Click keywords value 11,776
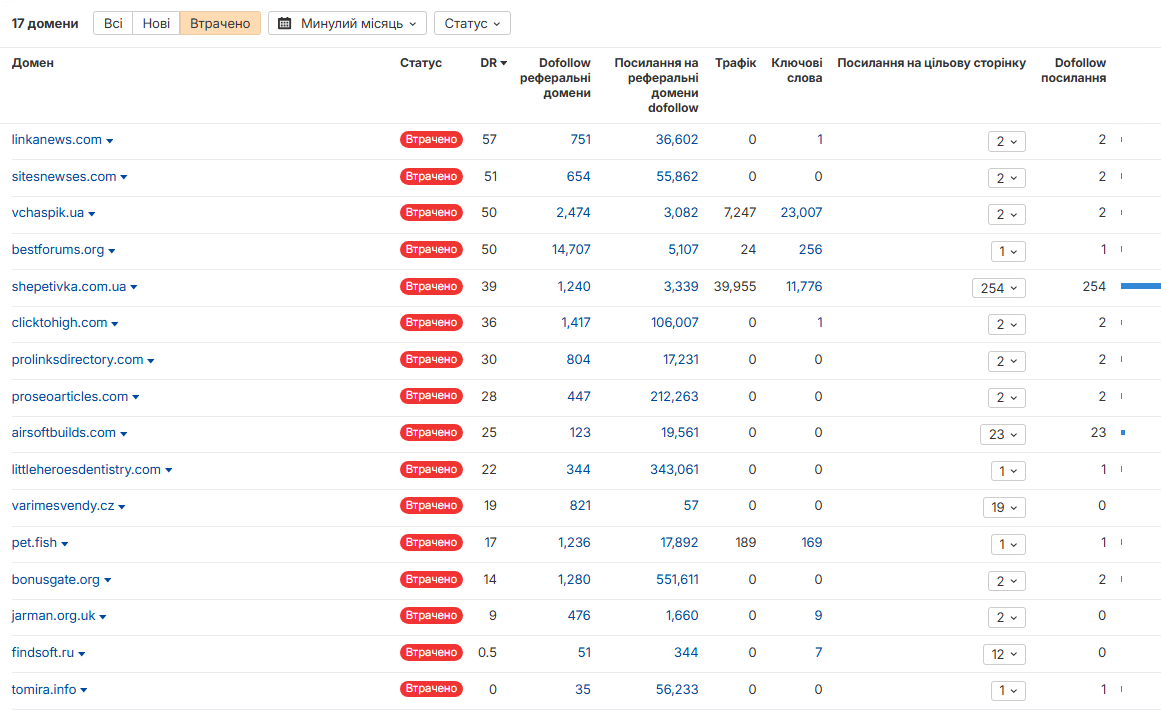The image size is (1161, 710). [x=803, y=287]
